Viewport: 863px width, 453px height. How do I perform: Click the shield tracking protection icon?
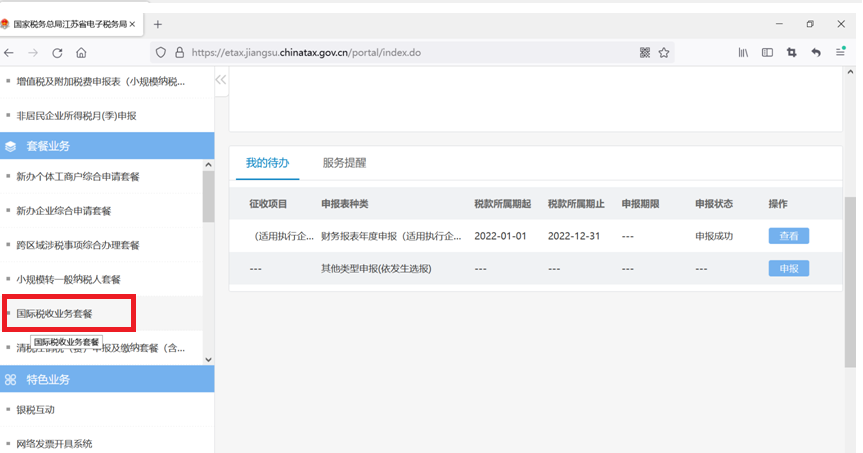(x=160, y=53)
